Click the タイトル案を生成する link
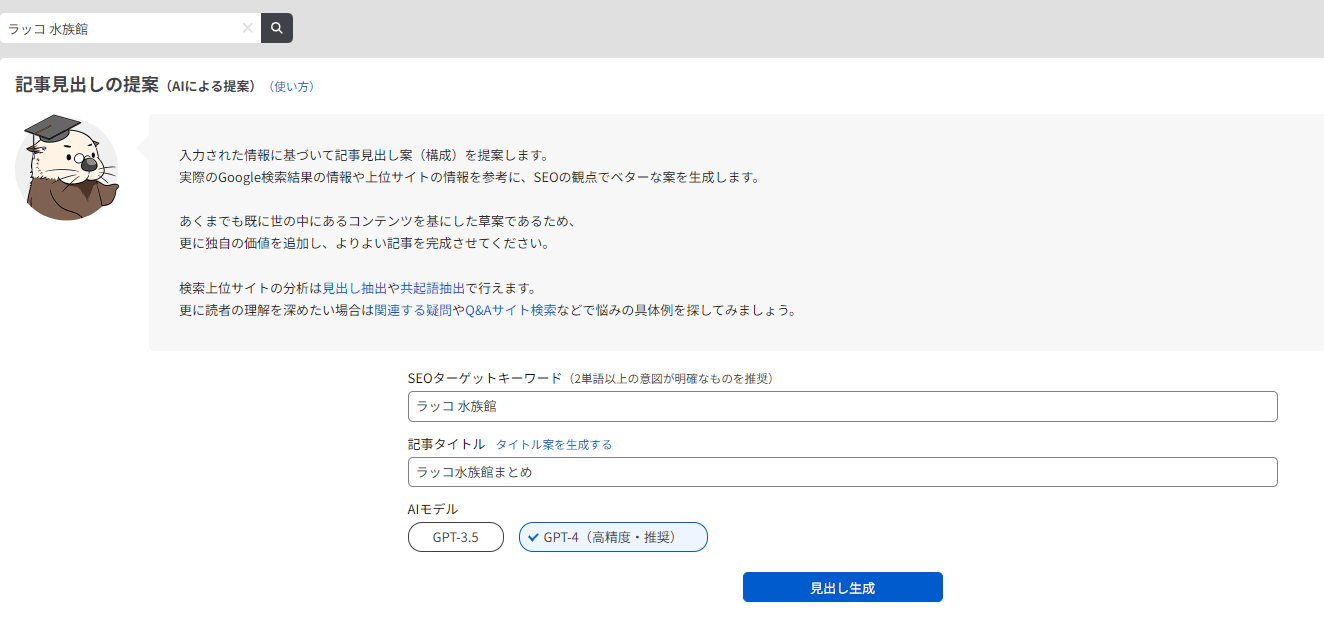Screen dimensions: 1324x622 pos(554,445)
